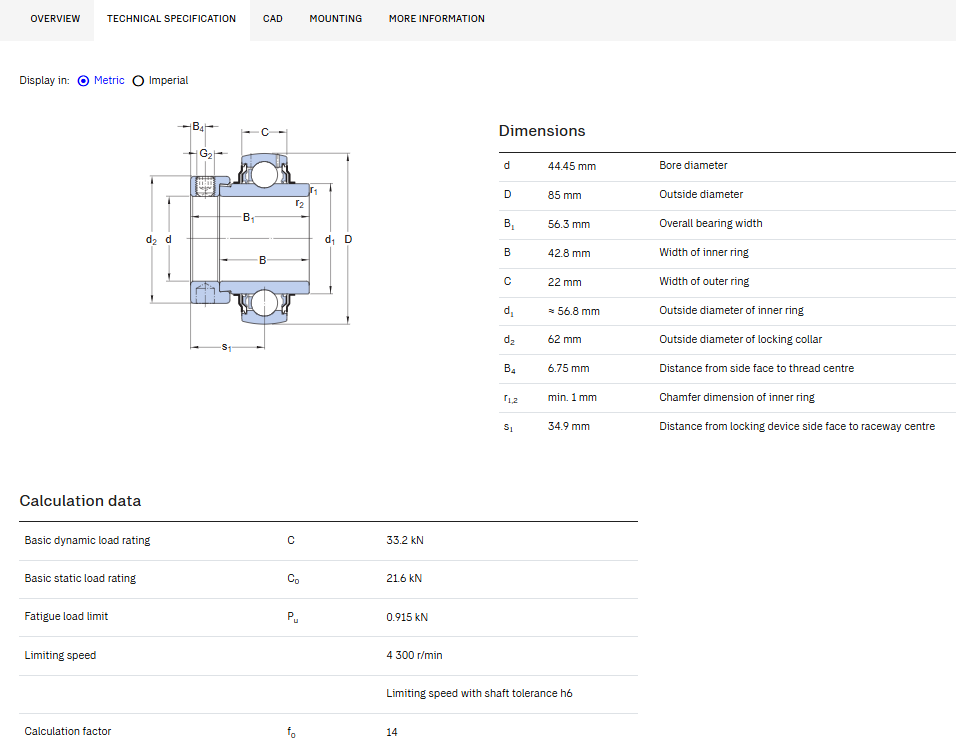Click the Chamfer dimension of inner ring text
Screen dimensions: 956x744
[737, 397]
